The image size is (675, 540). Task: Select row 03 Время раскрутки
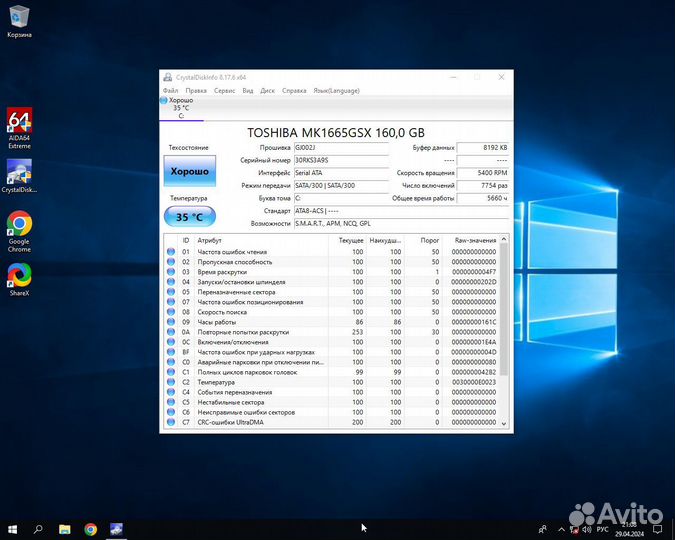[x=331, y=272]
